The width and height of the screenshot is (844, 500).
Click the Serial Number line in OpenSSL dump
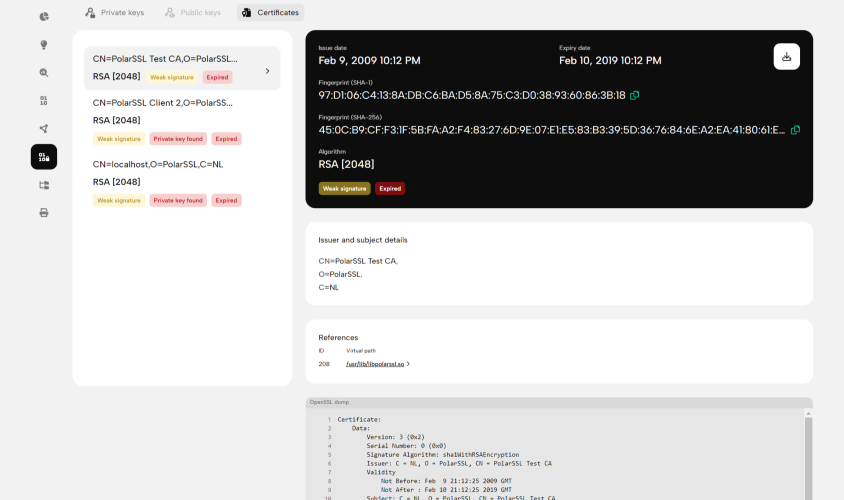tap(406, 446)
